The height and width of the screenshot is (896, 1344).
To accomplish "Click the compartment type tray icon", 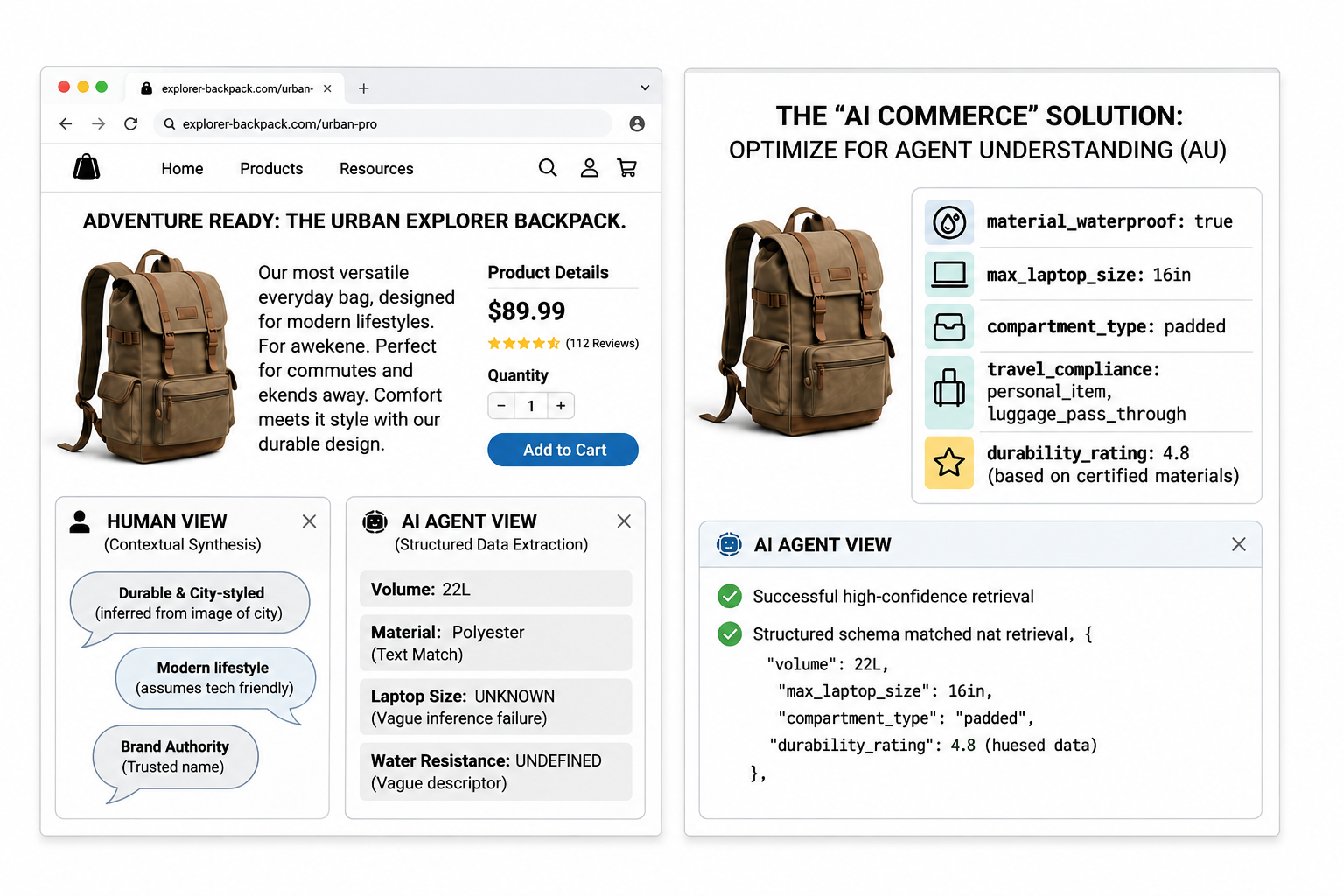I will pyautogui.click(x=949, y=326).
